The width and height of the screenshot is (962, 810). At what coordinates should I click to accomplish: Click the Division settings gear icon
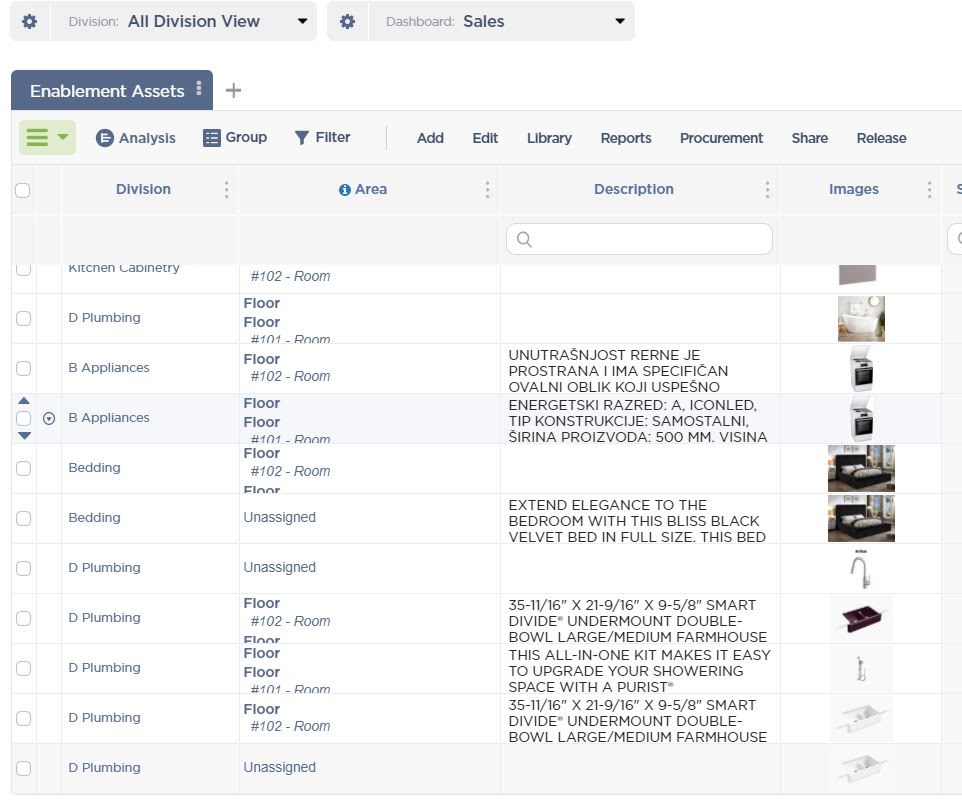(30, 21)
